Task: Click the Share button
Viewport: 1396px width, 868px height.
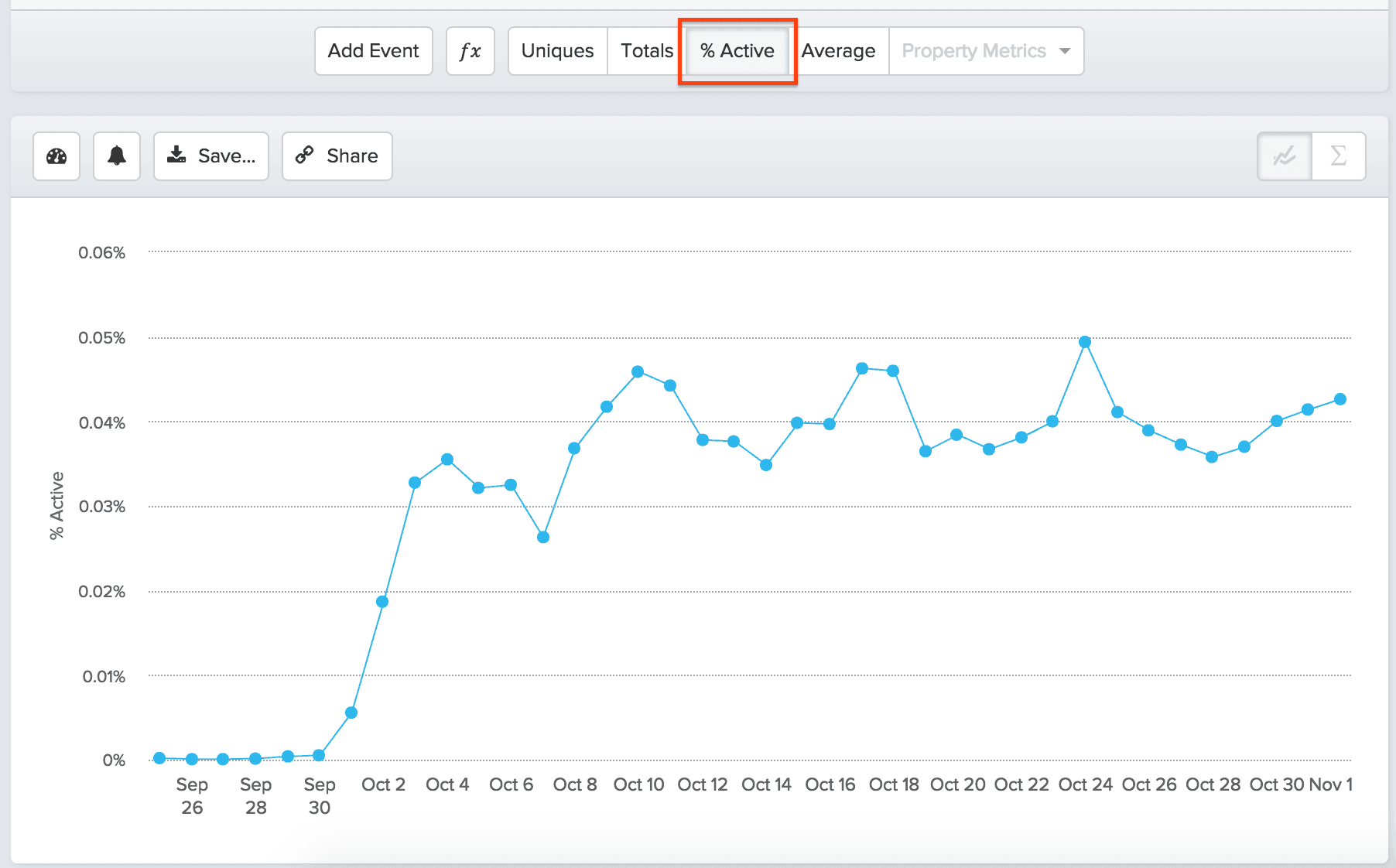Action: (x=337, y=155)
